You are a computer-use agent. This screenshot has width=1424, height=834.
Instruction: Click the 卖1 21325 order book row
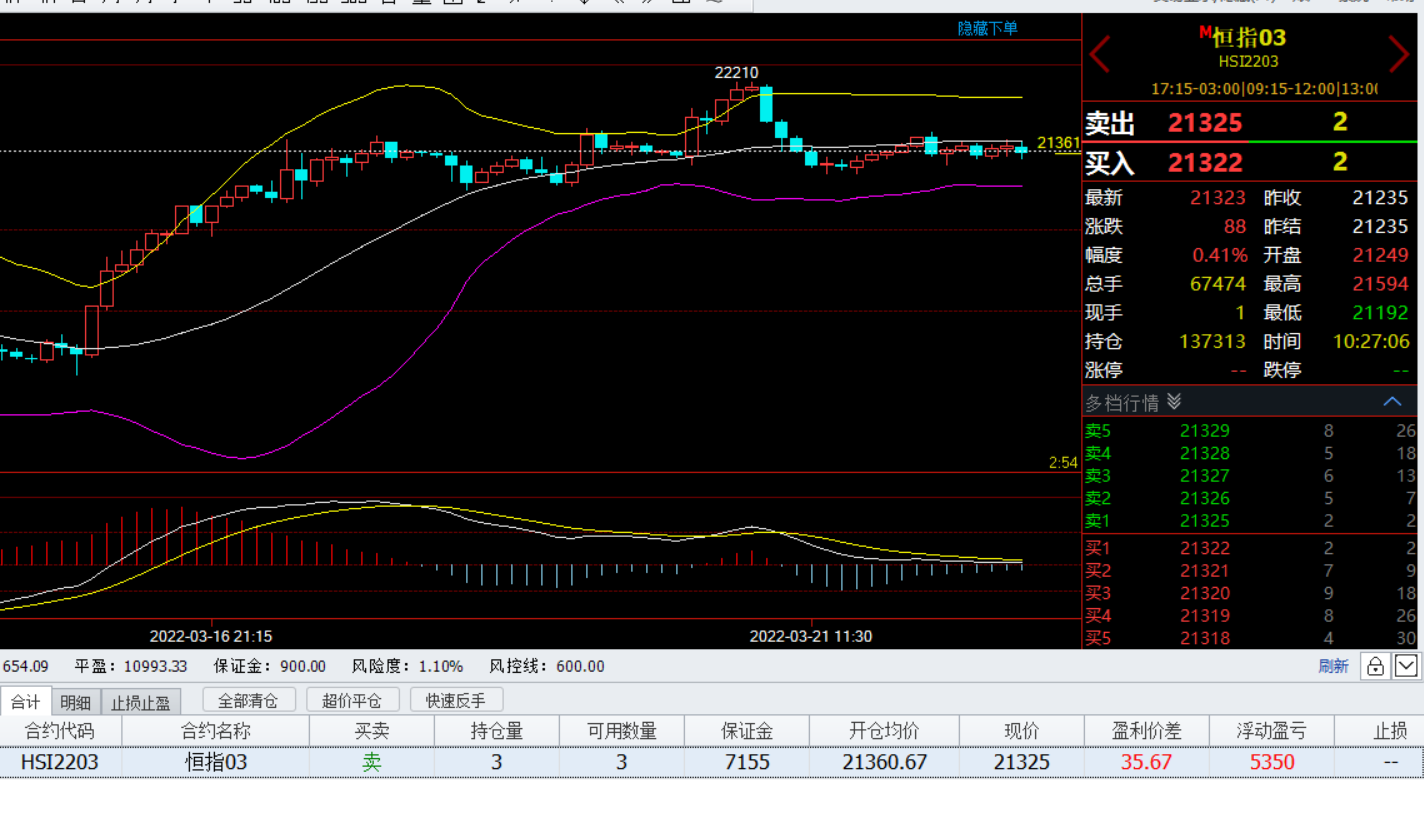pos(1251,520)
